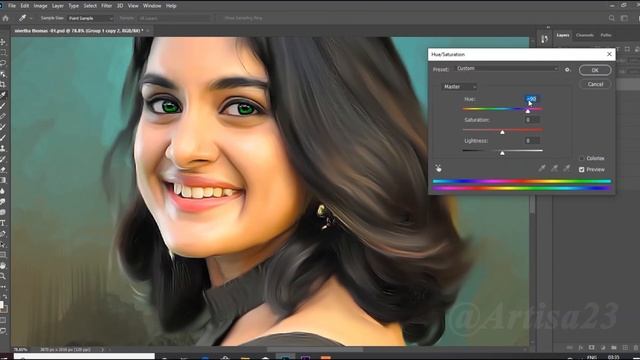Switch to the Channels tab
This screenshot has width=640, height=360.
[584, 36]
